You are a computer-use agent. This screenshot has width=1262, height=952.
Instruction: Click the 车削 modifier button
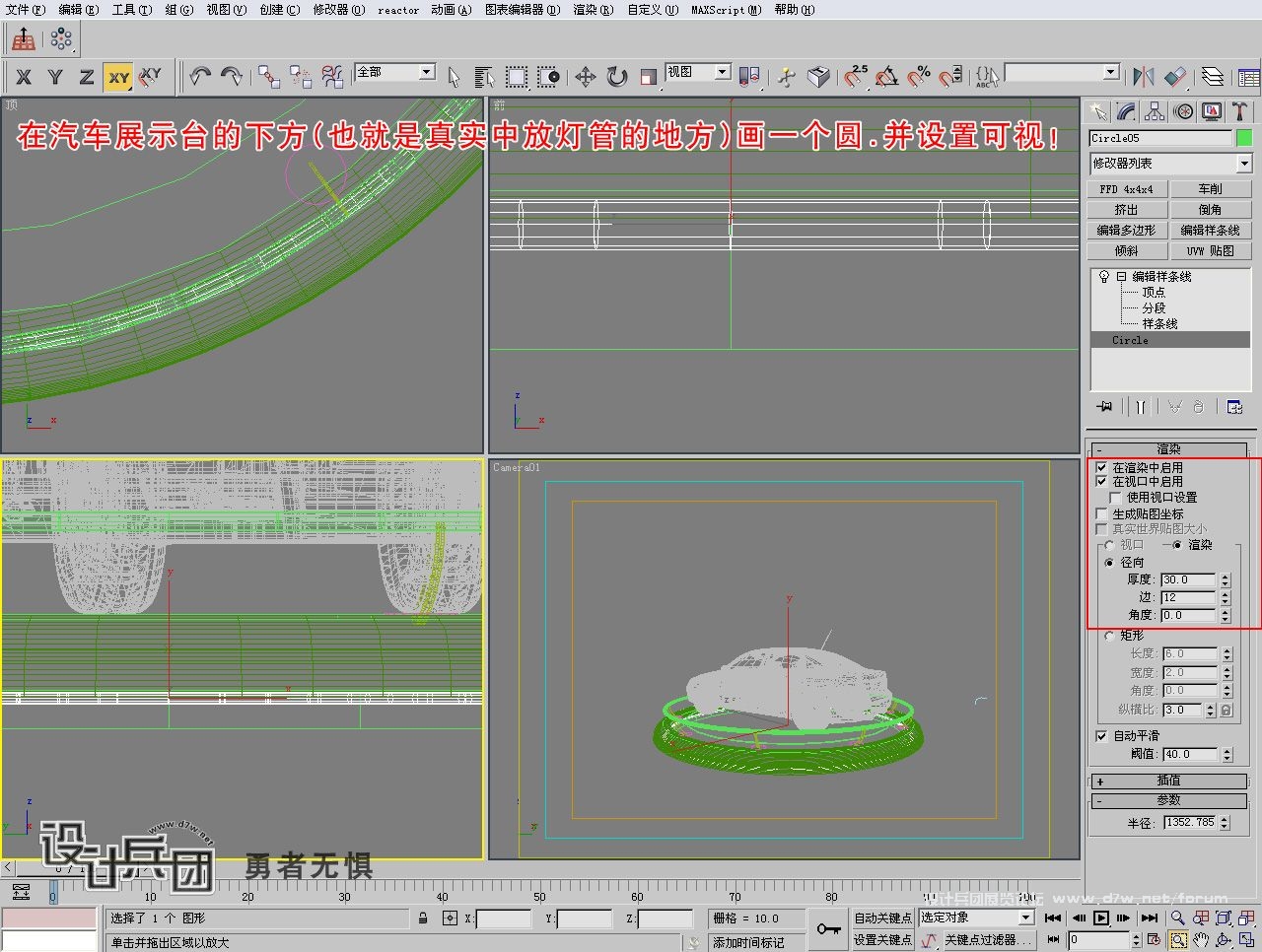(x=1211, y=189)
